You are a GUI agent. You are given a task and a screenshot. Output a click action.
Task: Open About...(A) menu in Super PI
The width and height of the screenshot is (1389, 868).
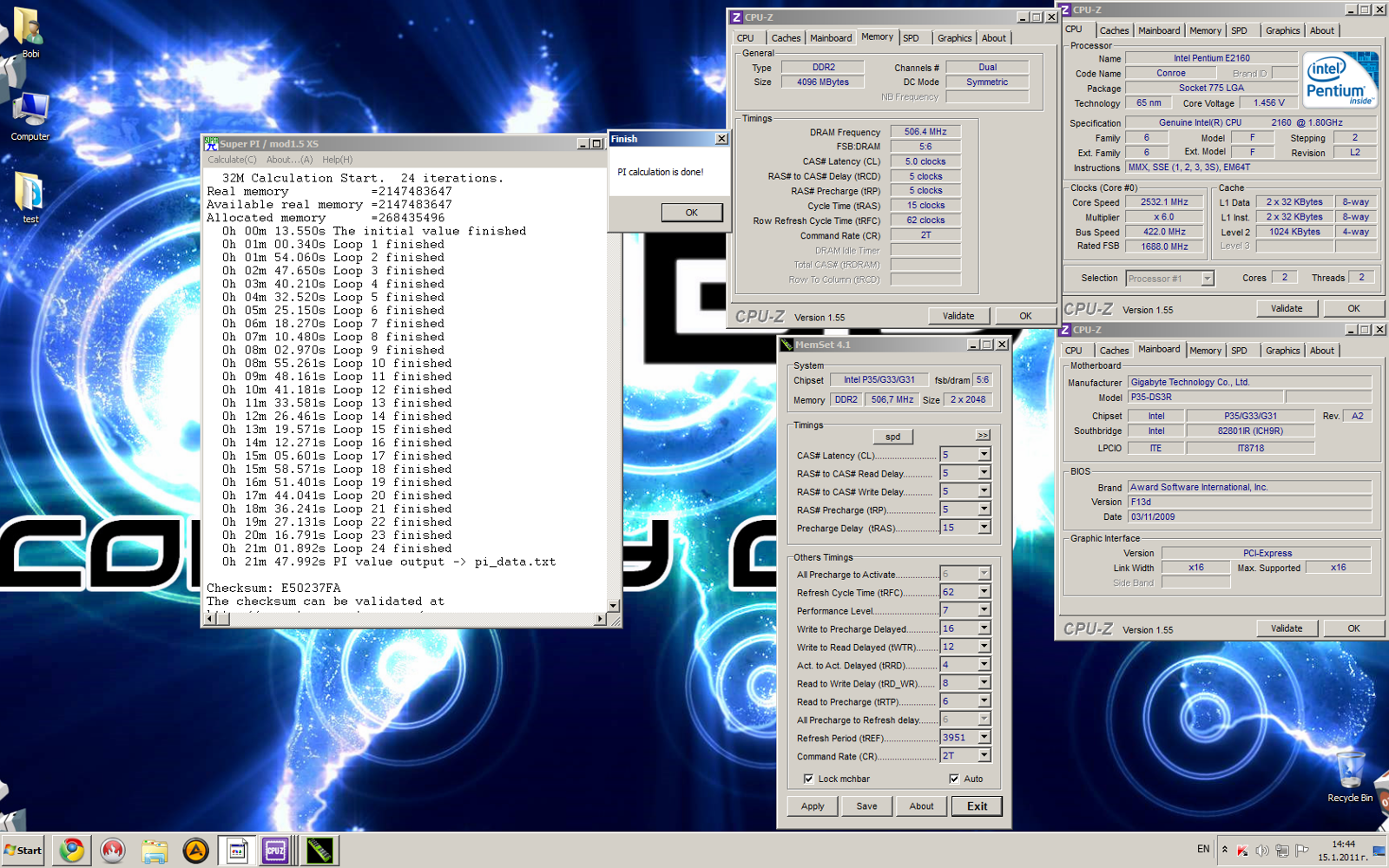tap(289, 160)
